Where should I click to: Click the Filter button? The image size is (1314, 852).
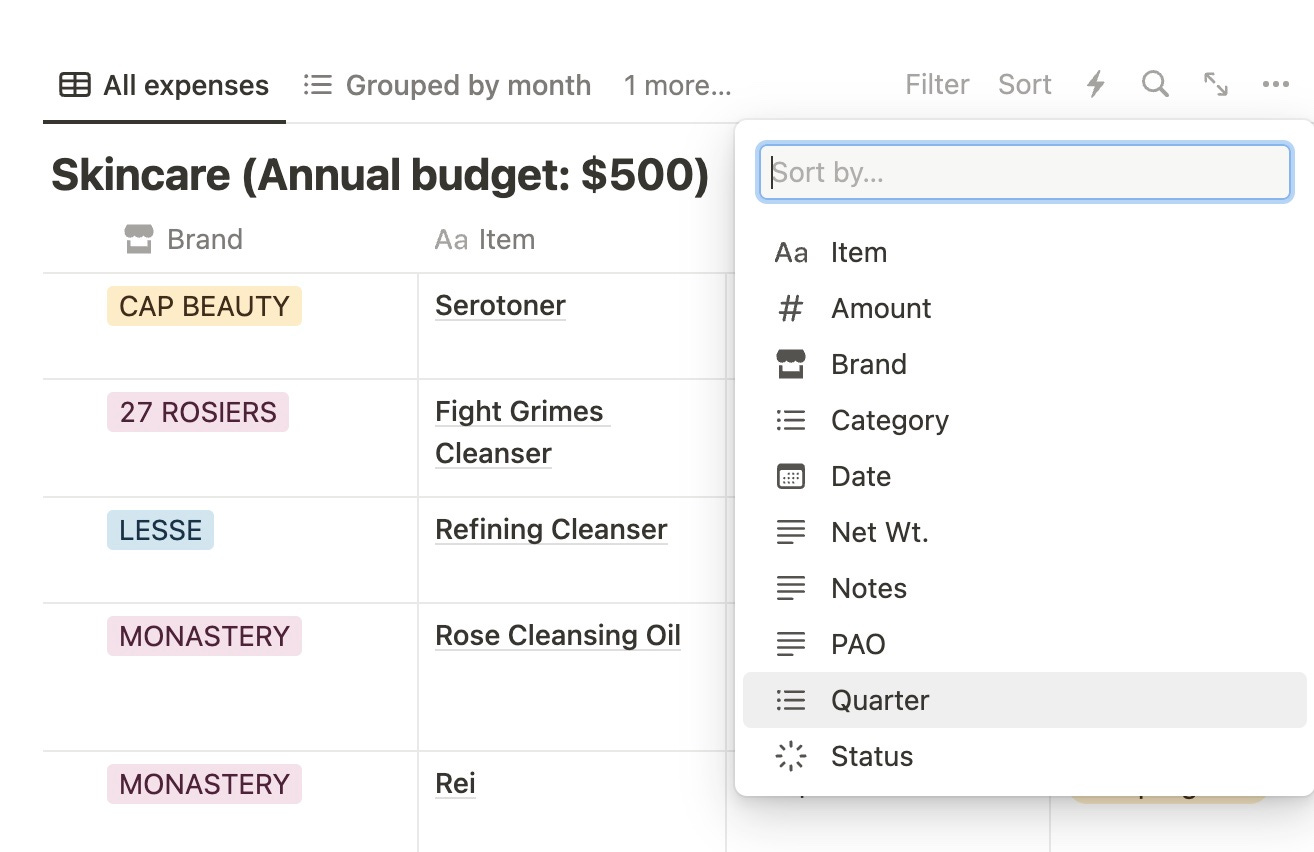(937, 85)
